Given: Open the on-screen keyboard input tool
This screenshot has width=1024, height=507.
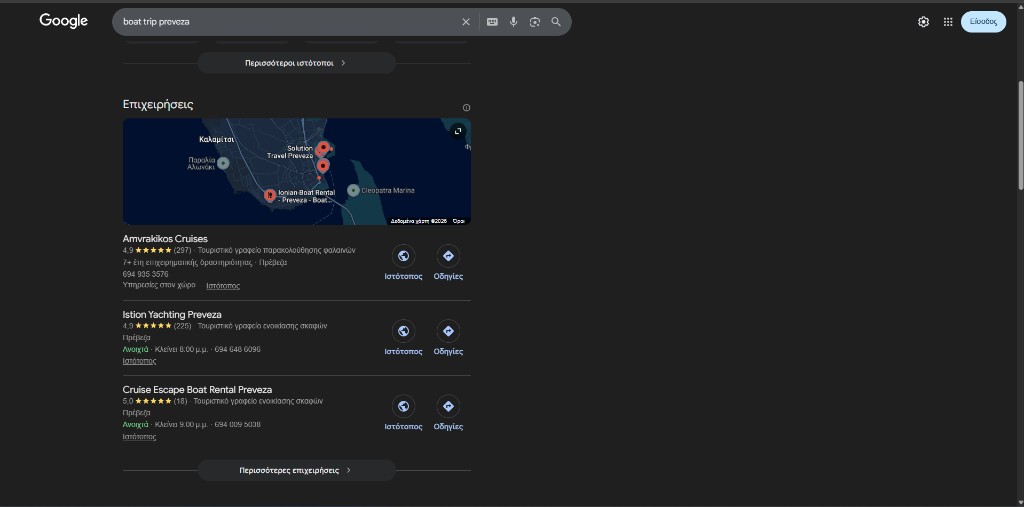Looking at the screenshot, I should coord(492,22).
